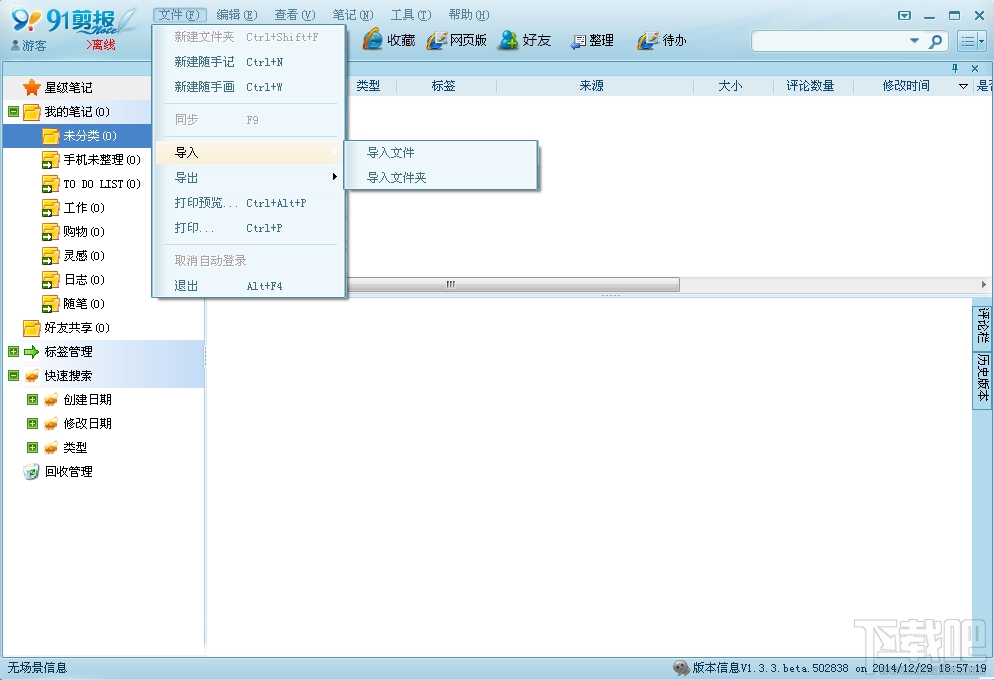Click the 我的笔记 folder icon

coord(32,112)
